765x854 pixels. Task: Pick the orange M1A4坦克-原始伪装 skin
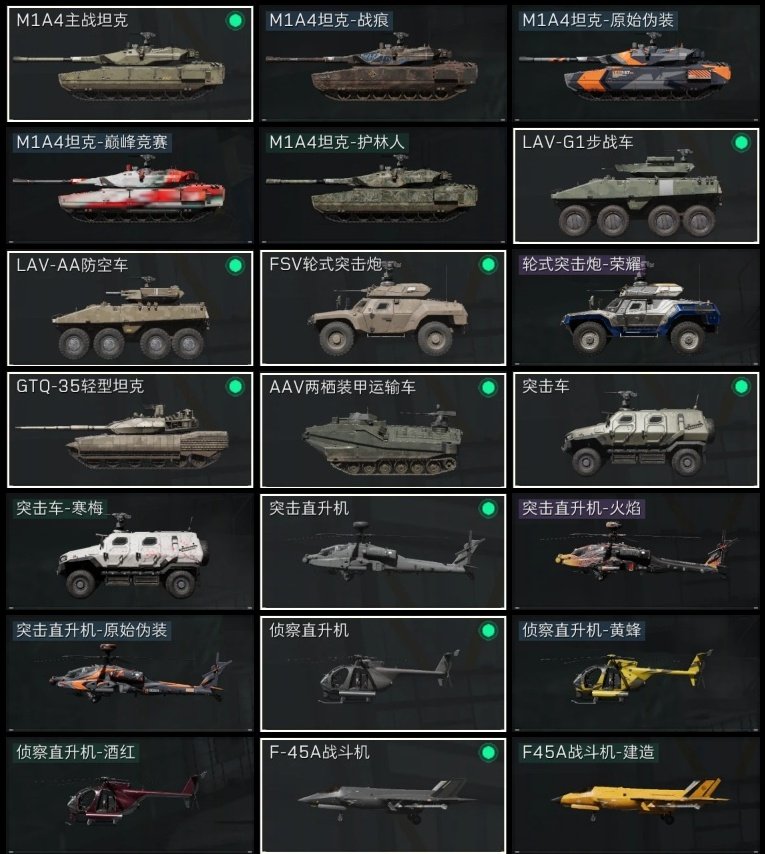pyautogui.click(x=636, y=64)
